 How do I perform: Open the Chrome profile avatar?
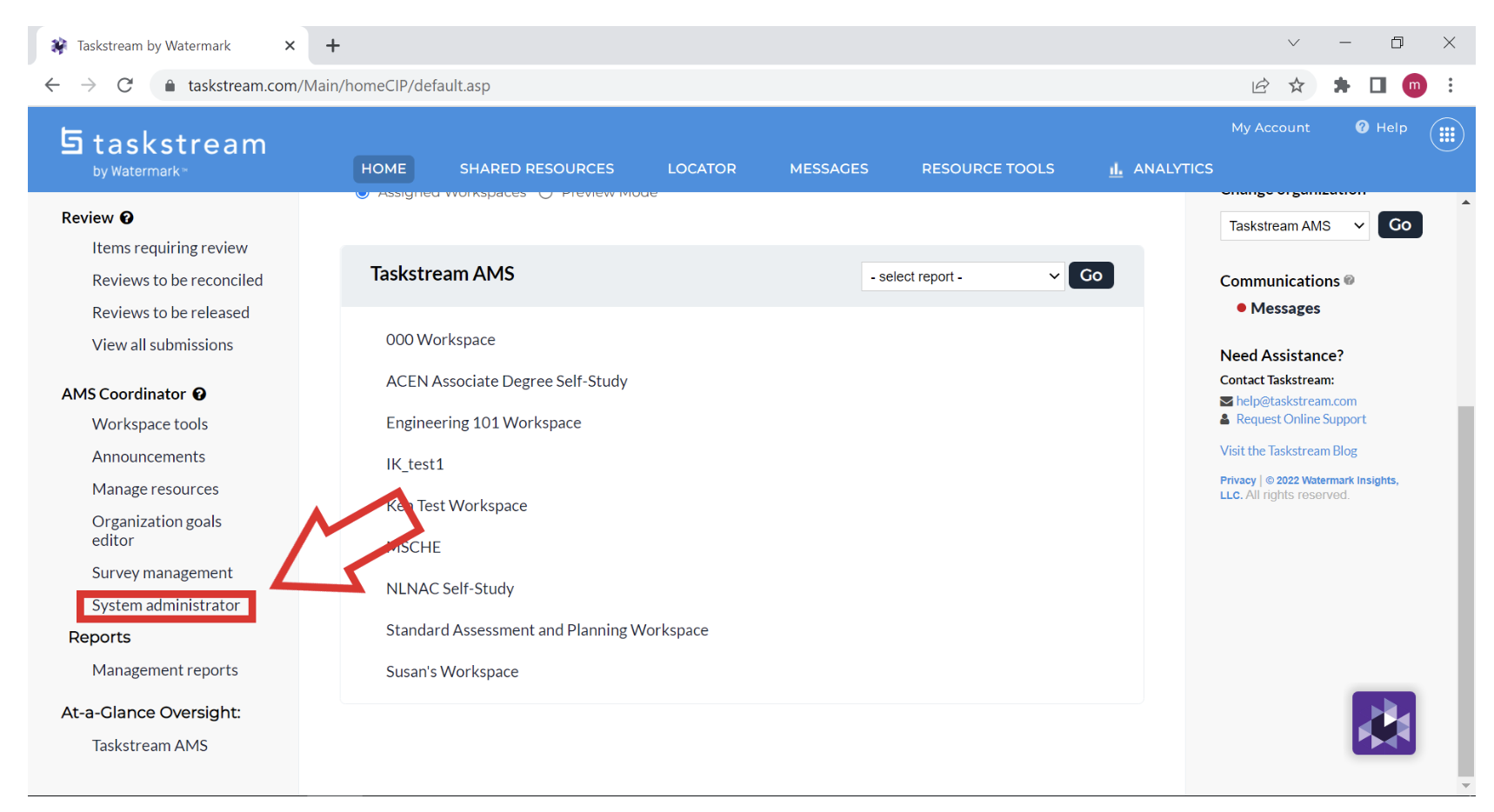tap(1415, 85)
